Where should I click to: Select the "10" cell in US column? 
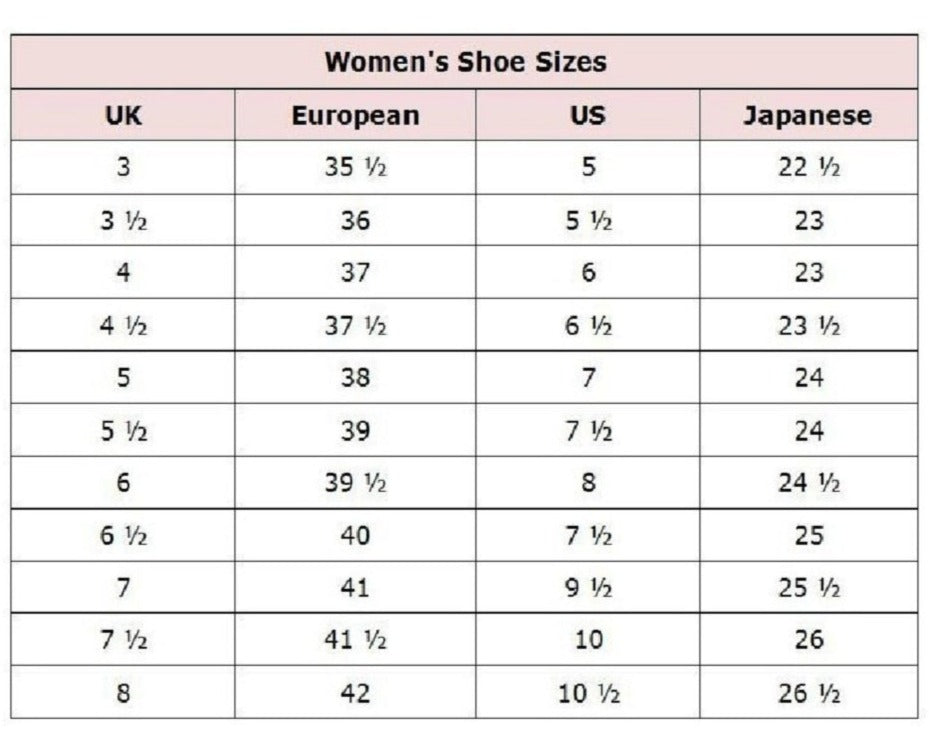pos(588,640)
